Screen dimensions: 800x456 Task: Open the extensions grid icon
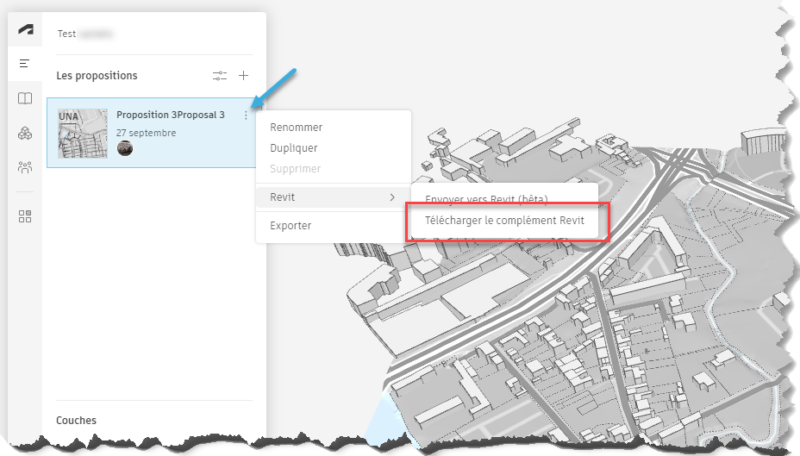tap(25, 216)
